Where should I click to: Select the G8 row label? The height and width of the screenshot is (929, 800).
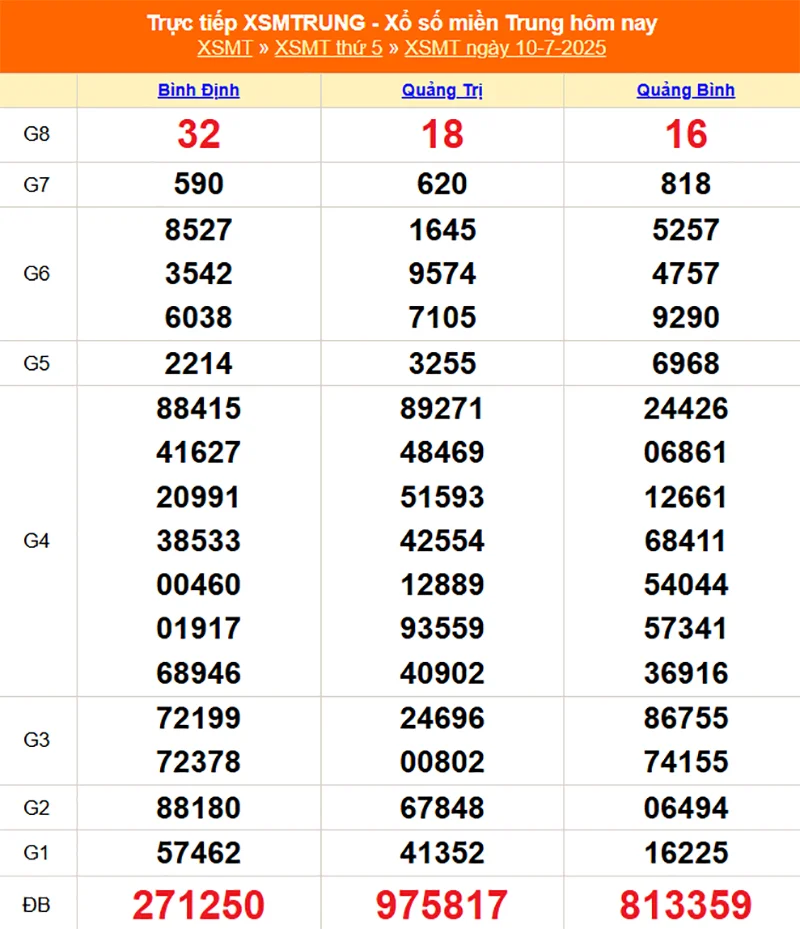pyautogui.click(x=37, y=134)
